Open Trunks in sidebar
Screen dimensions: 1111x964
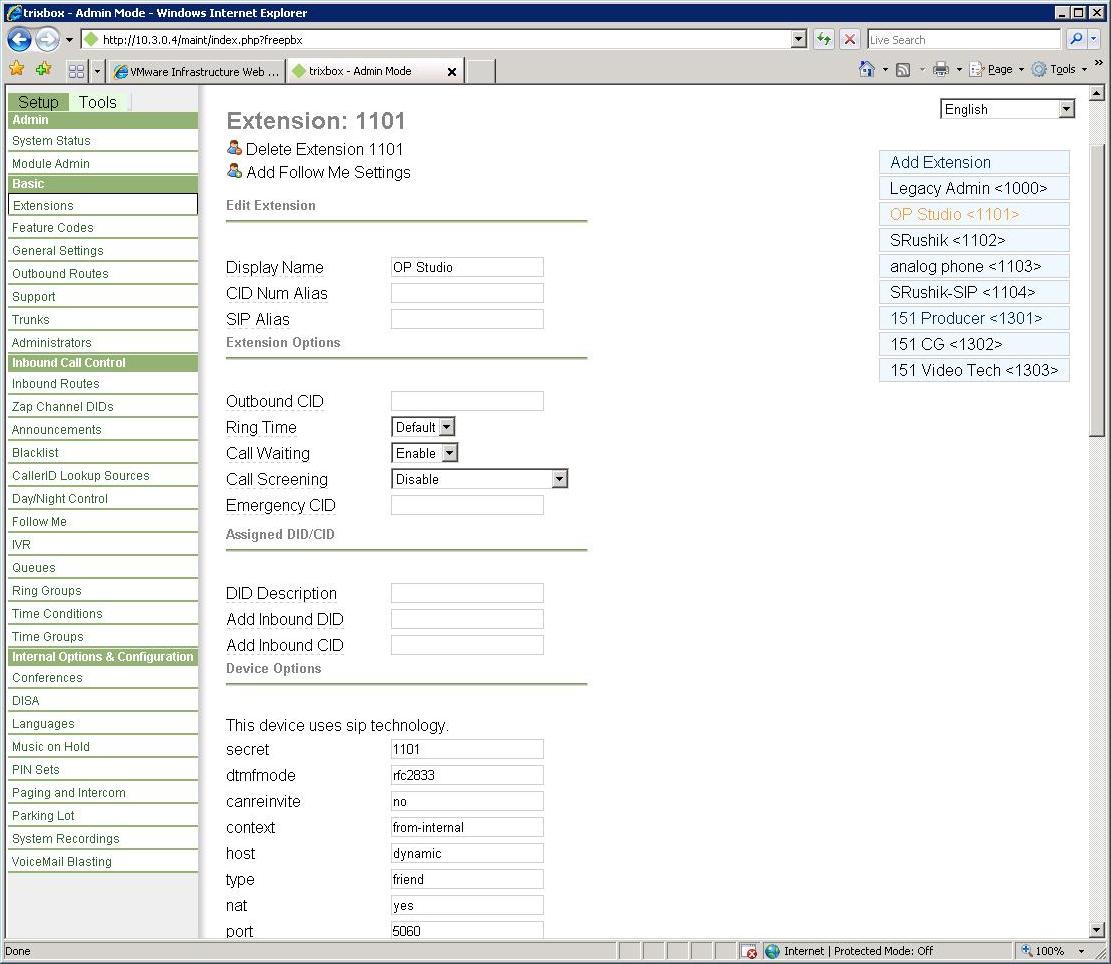click(x=103, y=319)
